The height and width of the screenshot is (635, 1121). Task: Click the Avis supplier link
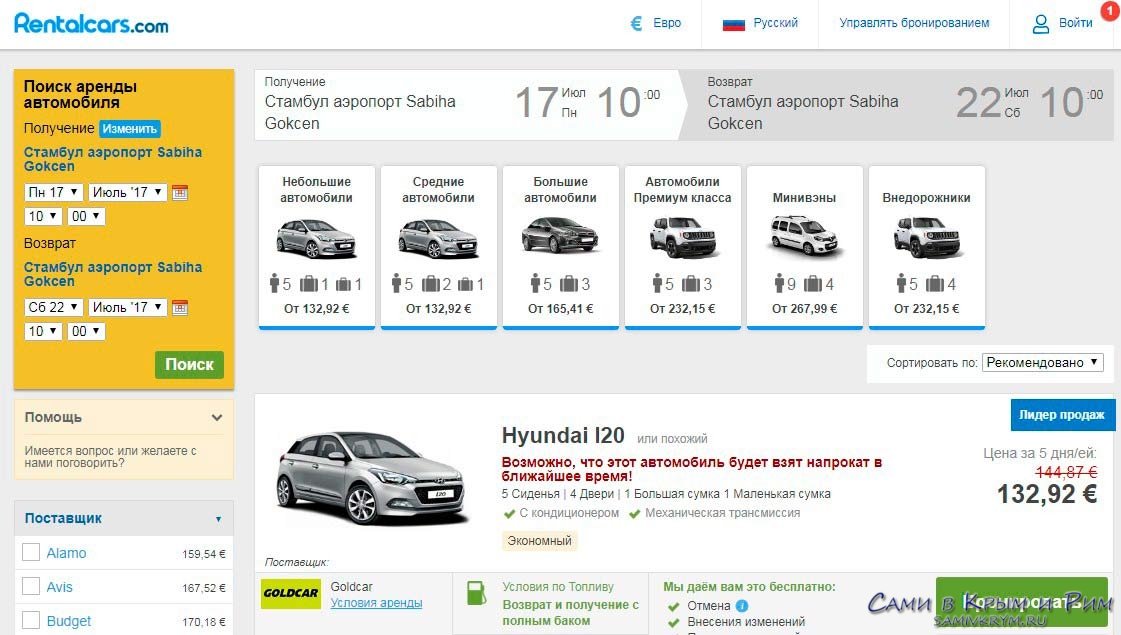[59, 587]
